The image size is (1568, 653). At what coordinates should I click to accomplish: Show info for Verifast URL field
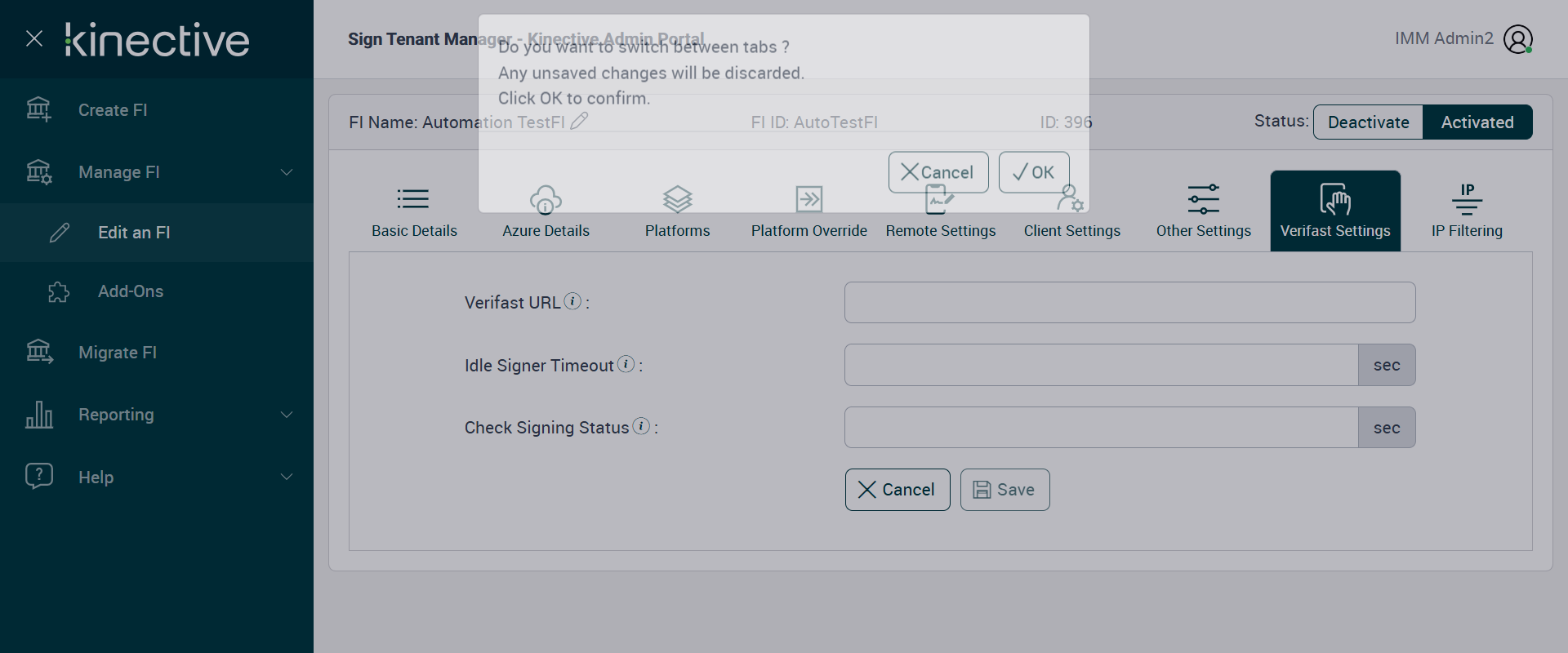(573, 301)
